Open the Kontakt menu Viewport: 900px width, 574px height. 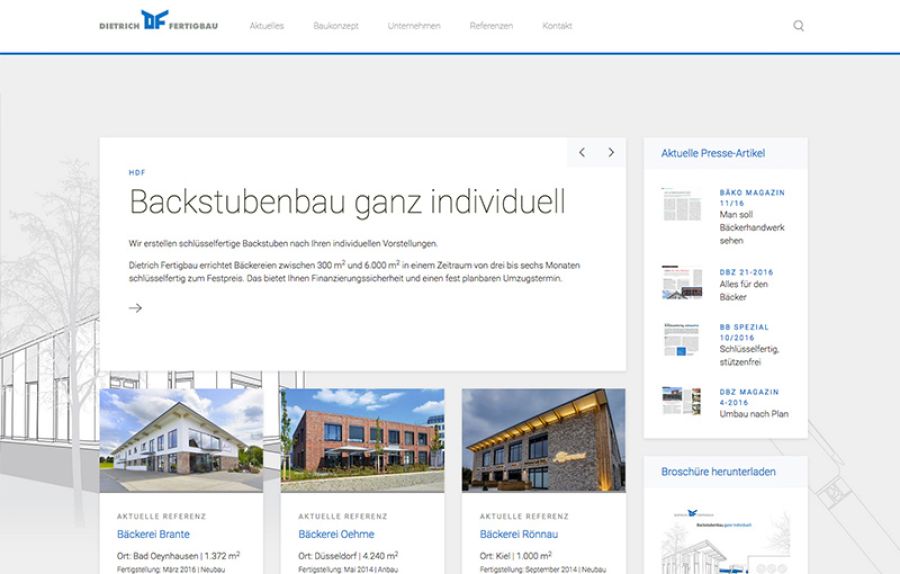[x=557, y=26]
